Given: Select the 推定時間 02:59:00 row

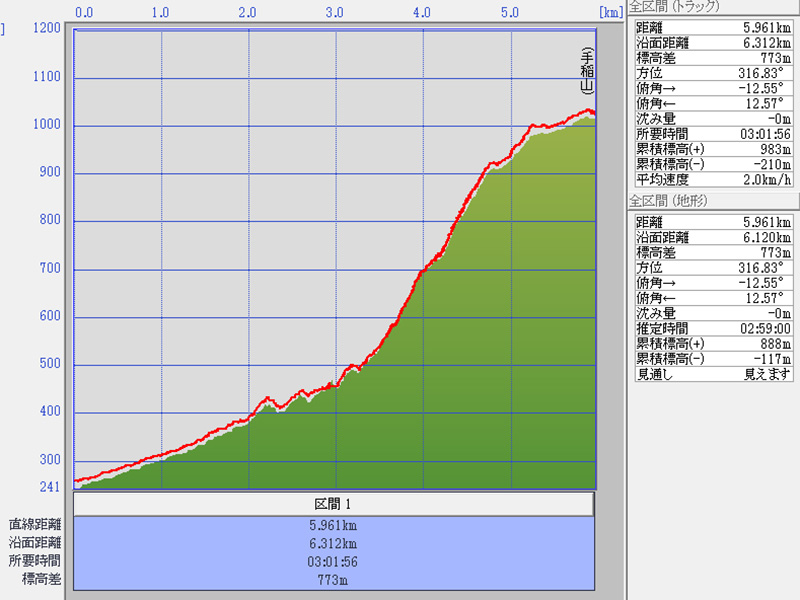Looking at the screenshot, I should (x=713, y=328).
